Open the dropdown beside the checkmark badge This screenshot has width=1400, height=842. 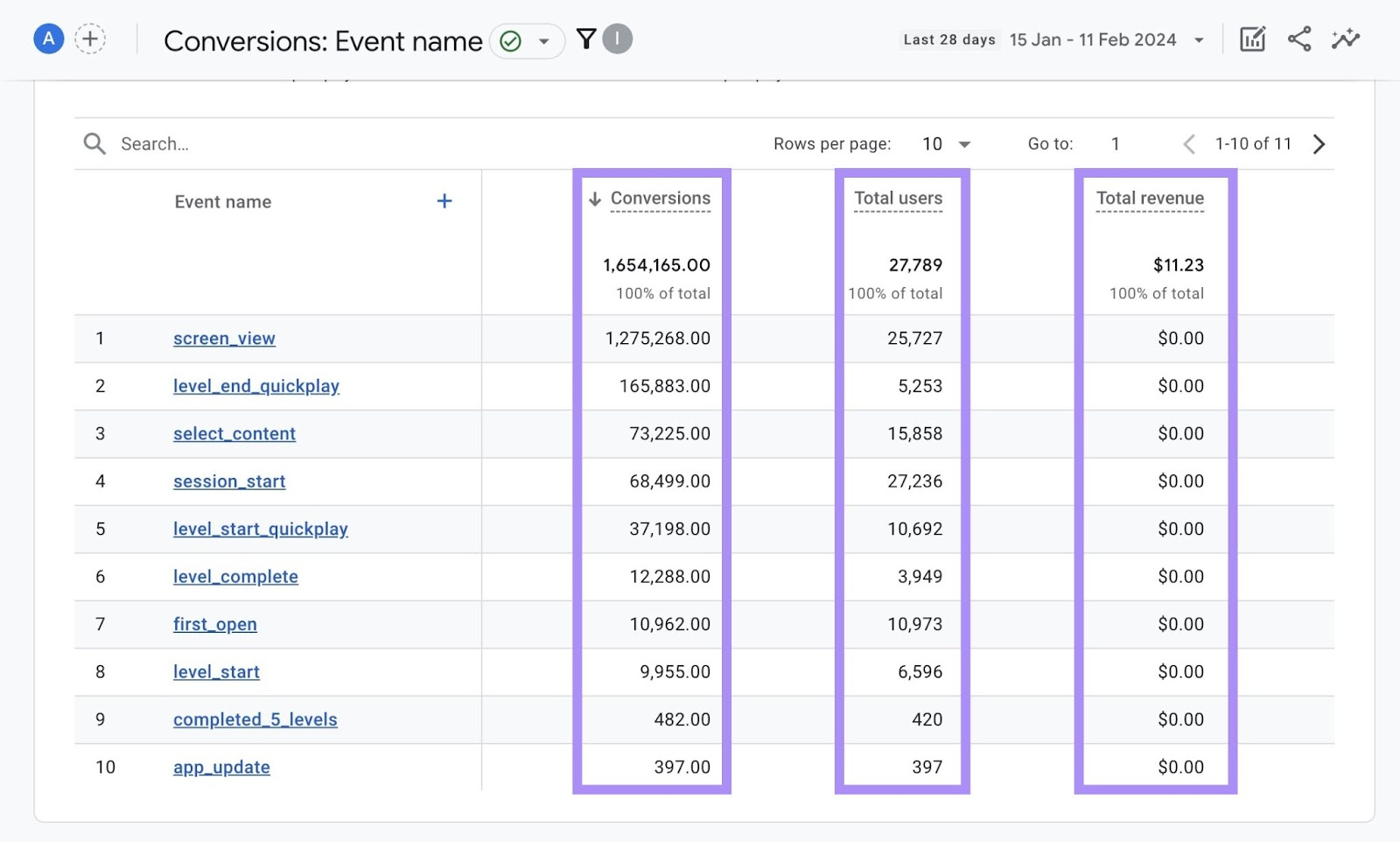543,41
